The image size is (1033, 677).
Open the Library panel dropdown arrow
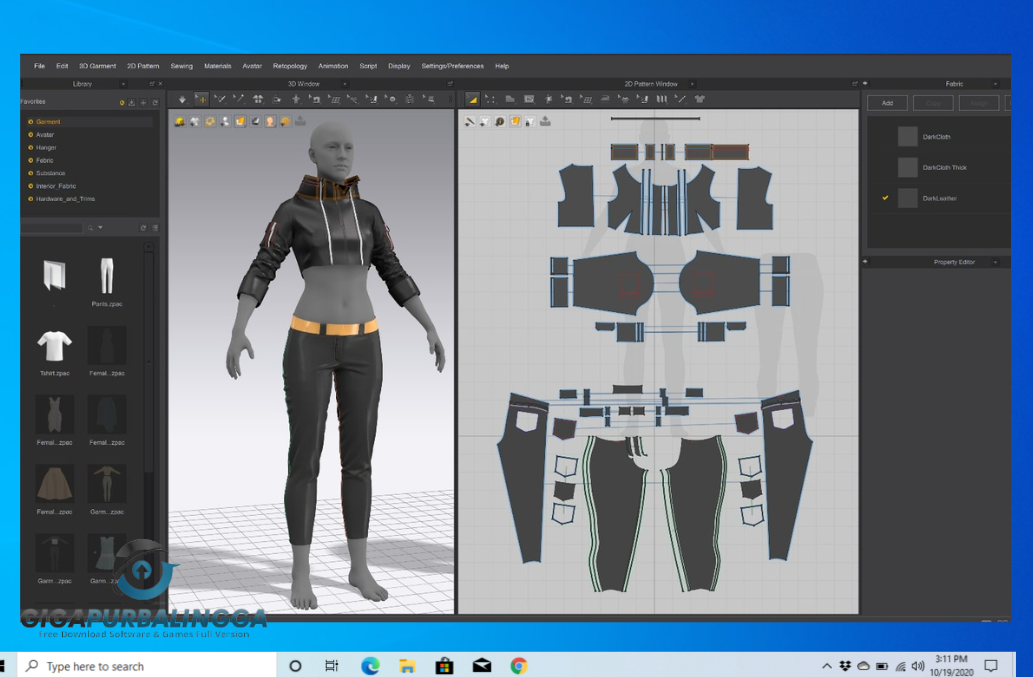tap(123, 84)
